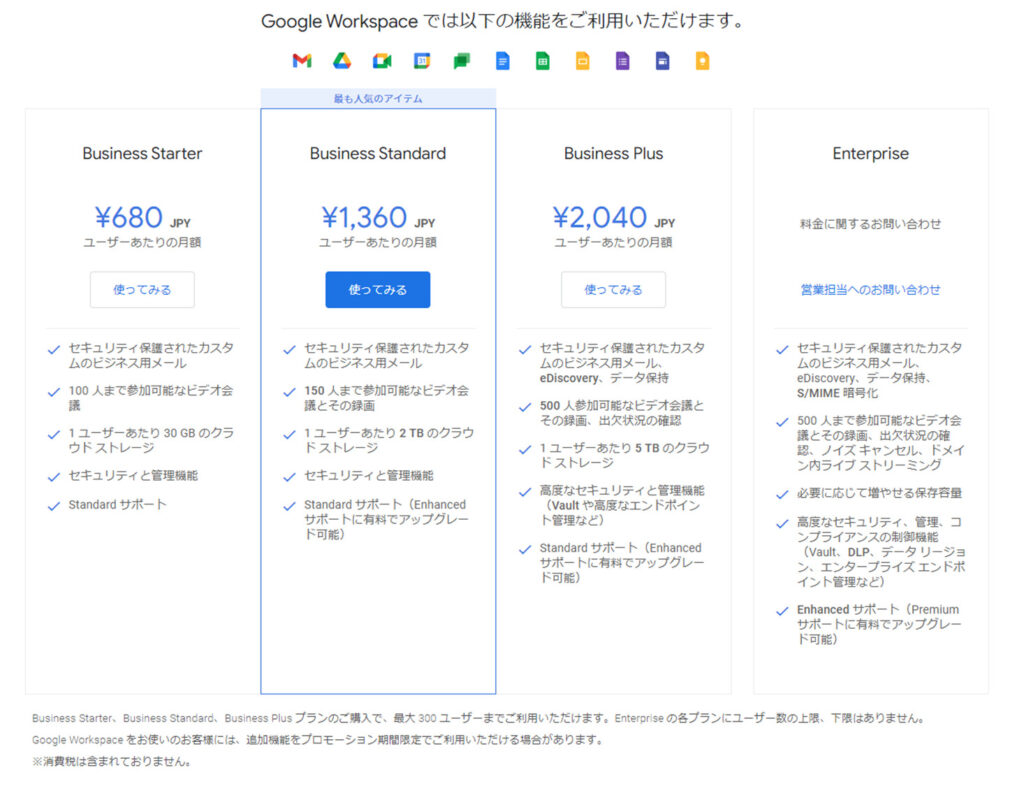Click the purple Google Forms icon
The height and width of the screenshot is (786, 1024).
pyautogui.click(x=622, y=61)
